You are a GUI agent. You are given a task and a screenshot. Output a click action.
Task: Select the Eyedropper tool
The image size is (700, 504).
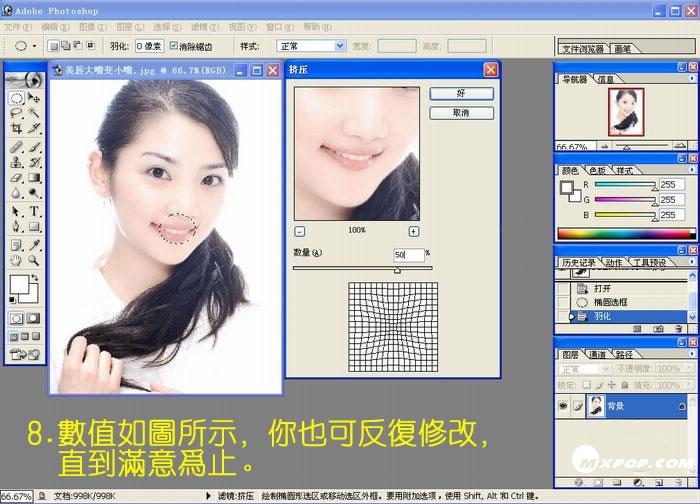[33, 245]
